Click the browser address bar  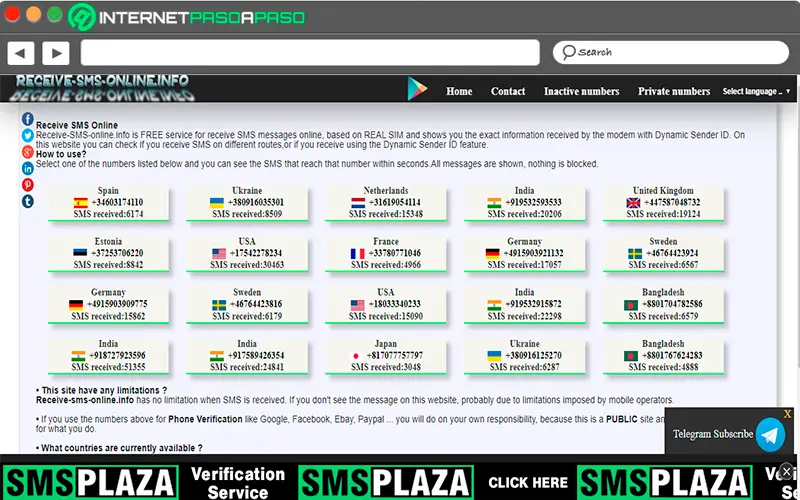click(x=310, y=53)
